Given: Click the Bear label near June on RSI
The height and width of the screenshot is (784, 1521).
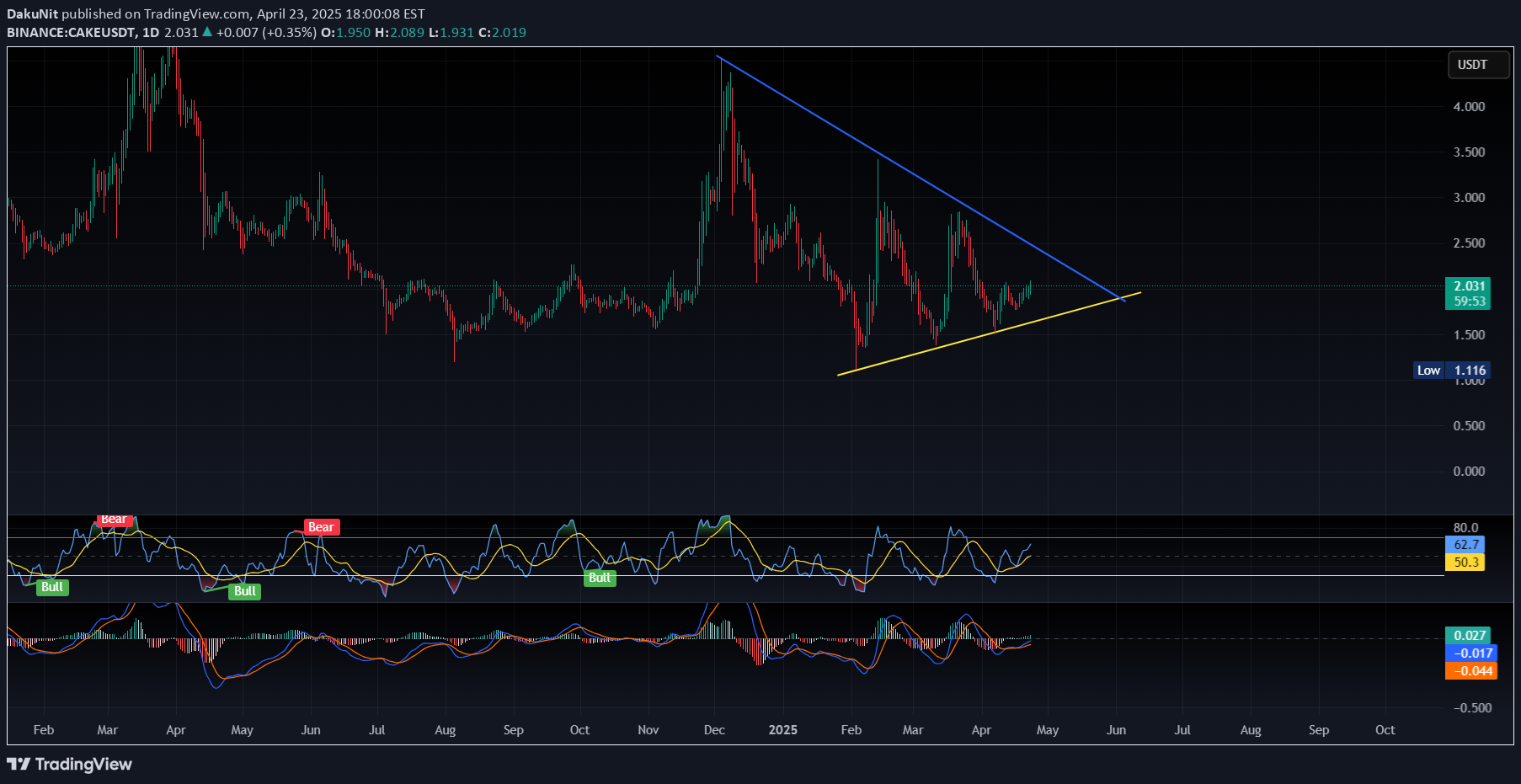Looking at the screenshot, I should click(x=321, y=527).
